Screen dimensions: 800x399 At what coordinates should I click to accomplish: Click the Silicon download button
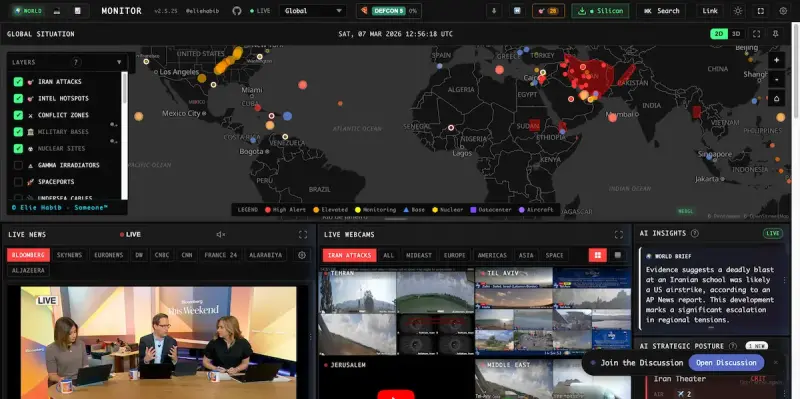[x=600, y=11]
